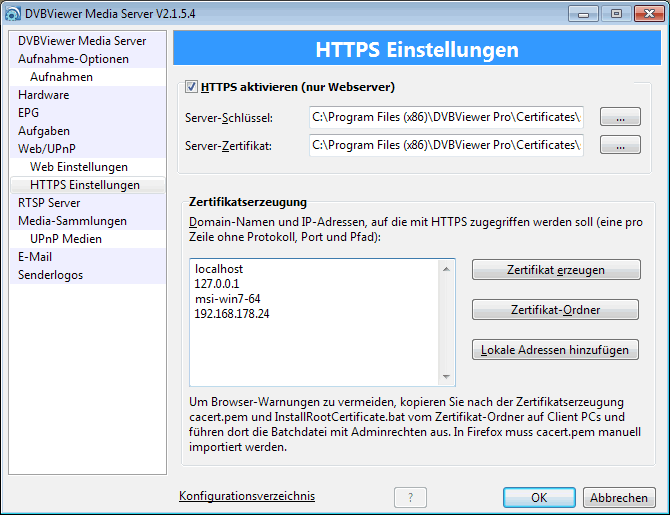
Task: Click Abbrechen to cancel
Action: pos(619,497)
